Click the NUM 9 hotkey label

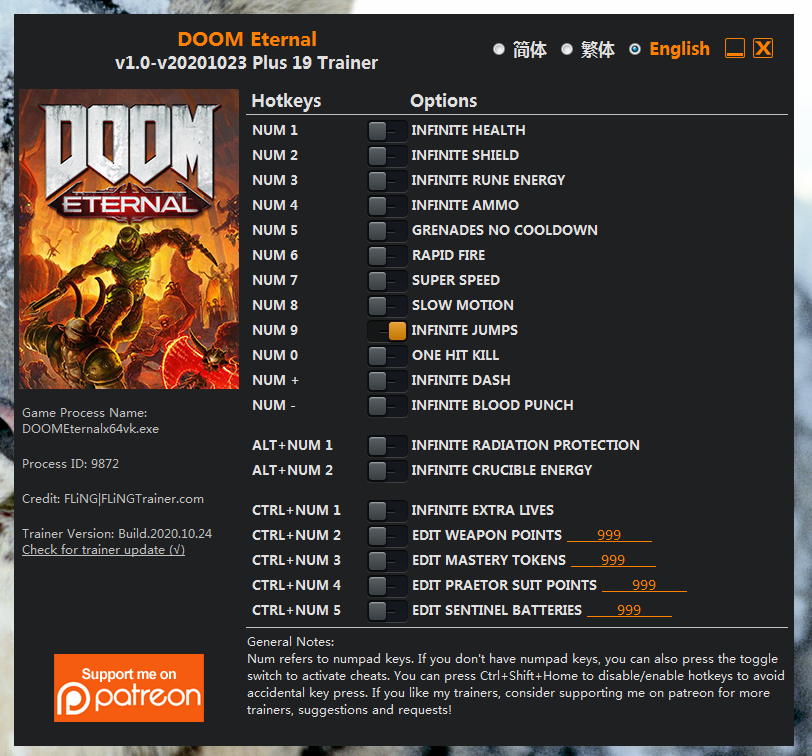coord(275,330)
